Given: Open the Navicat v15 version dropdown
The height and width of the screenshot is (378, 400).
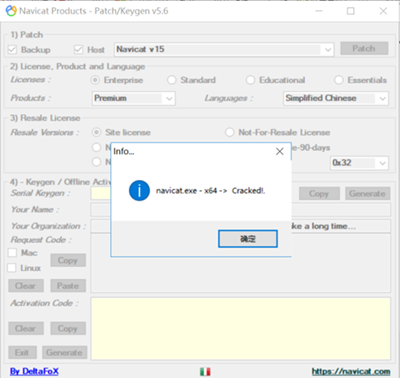Looking at the screenshot, I should pos(224,50).
